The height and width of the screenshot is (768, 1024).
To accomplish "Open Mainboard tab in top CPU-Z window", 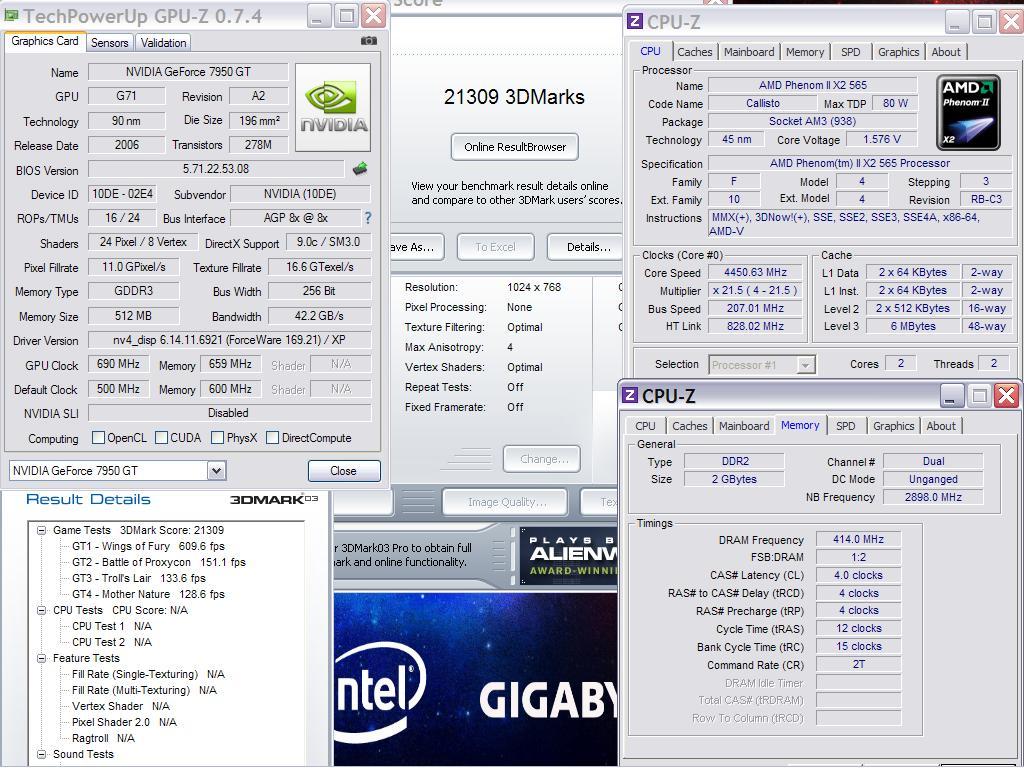I will point(748,52).
